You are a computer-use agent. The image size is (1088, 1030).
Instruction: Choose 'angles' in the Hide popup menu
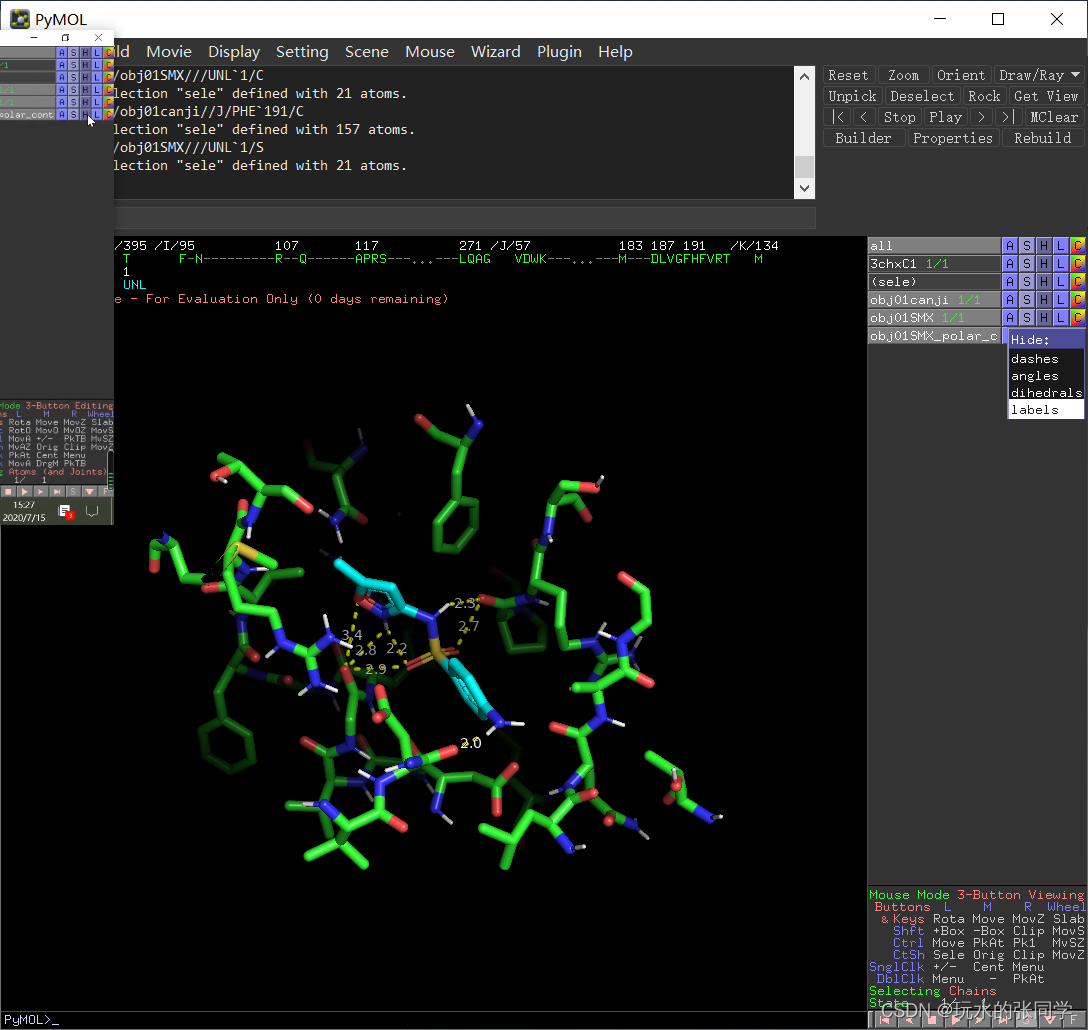coord(1045,375)
